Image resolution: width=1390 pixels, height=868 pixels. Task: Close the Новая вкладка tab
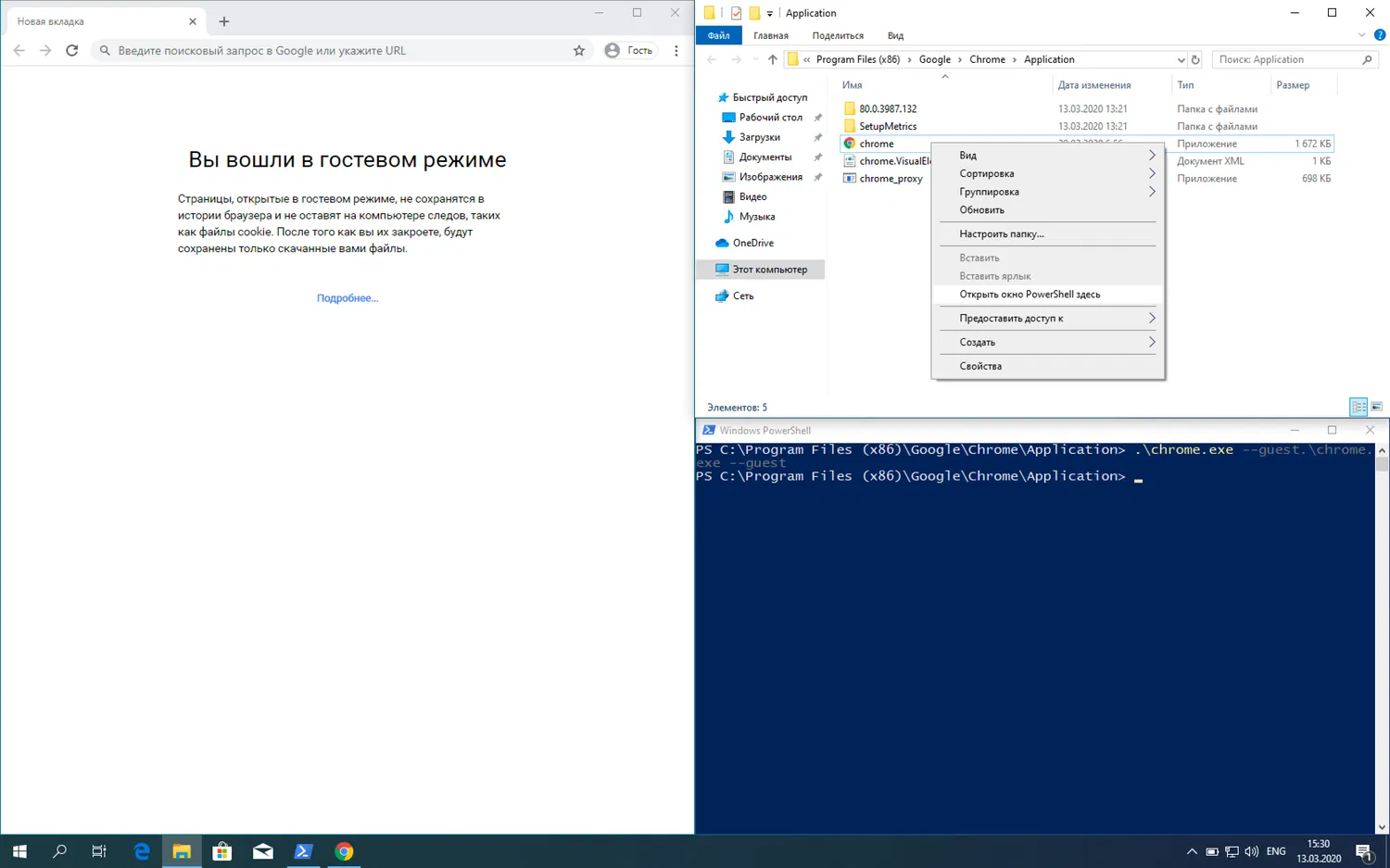(193, 21)
